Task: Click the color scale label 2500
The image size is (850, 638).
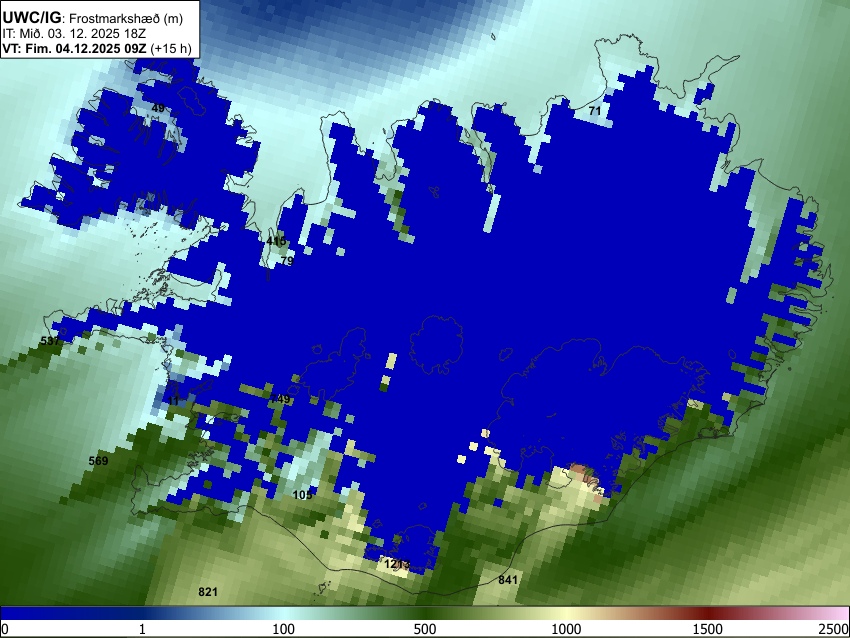Action: pos(834,629)
